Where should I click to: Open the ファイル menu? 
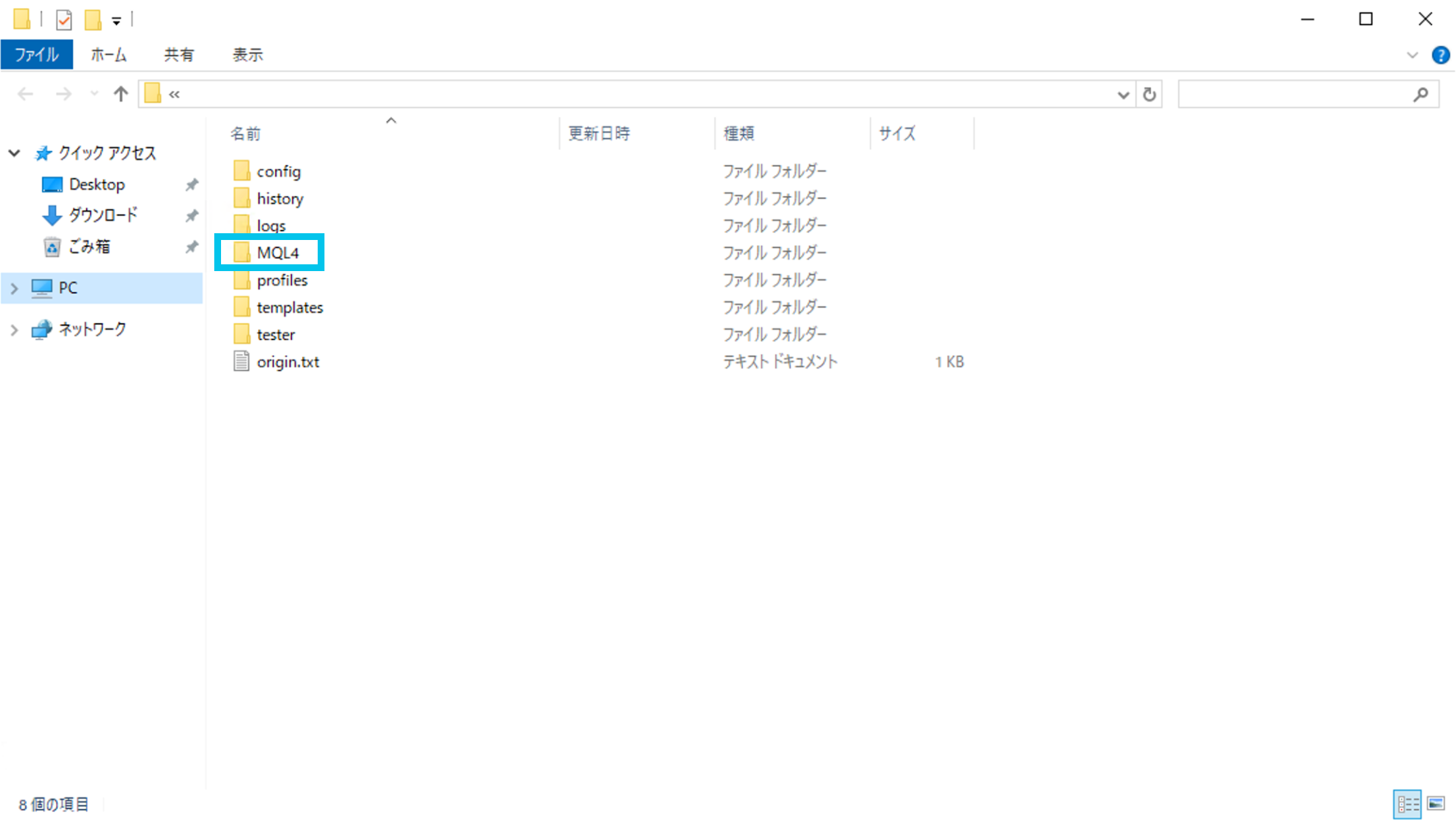tap(37, 55)
